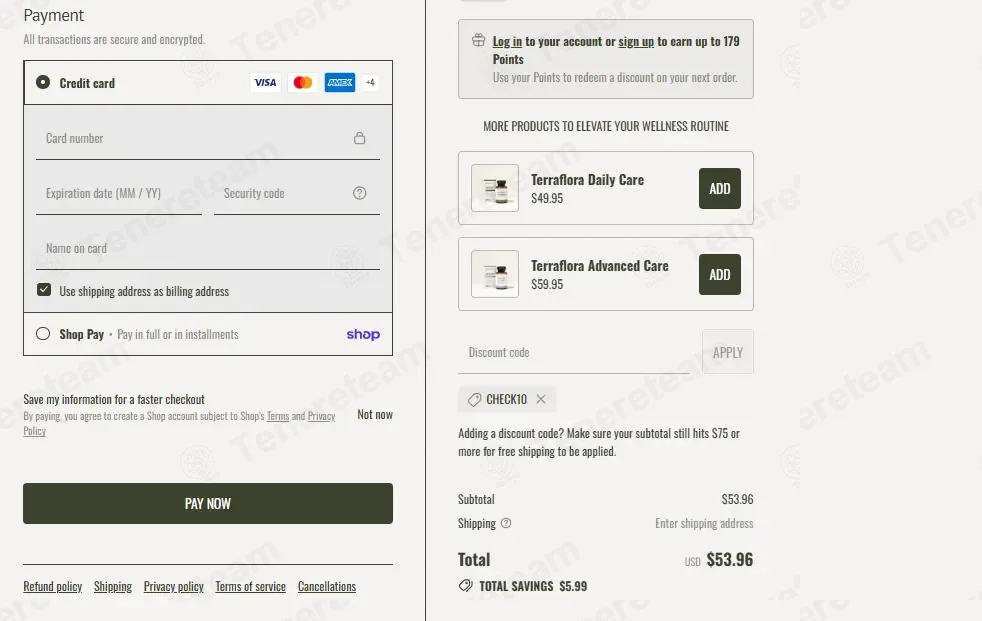The width and height of the screenshot is (982, 621).
Task: Click the TOTAL SAVINGS $5.99 text
Action: click(533, 586)
